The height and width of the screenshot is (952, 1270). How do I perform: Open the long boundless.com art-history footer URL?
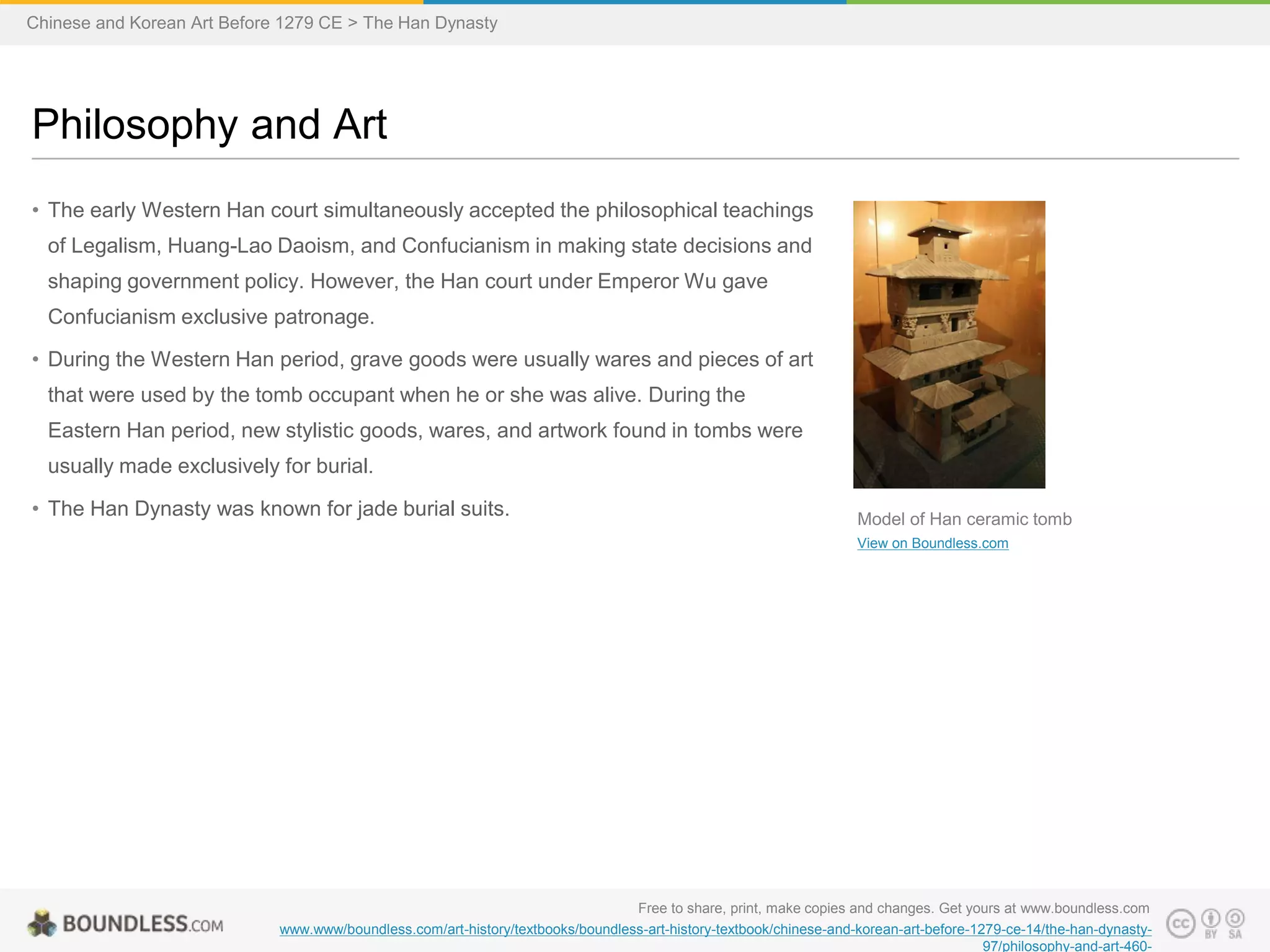pos(715,930)
